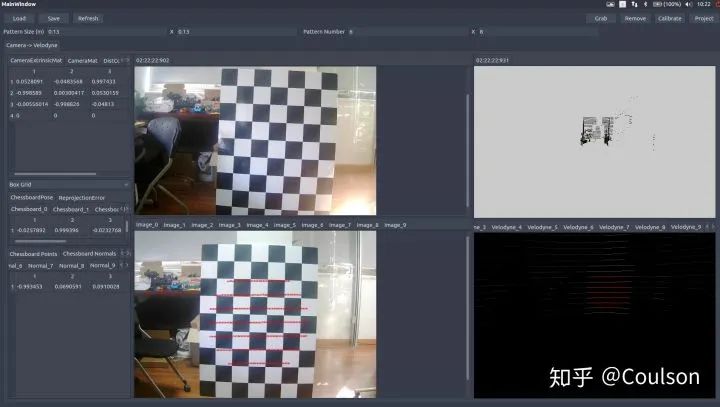The width and height of the screenshot is (720, 407).
Task: Click the extrinsic matrix cell -0.998589
Action: click(x=28, y=93)
